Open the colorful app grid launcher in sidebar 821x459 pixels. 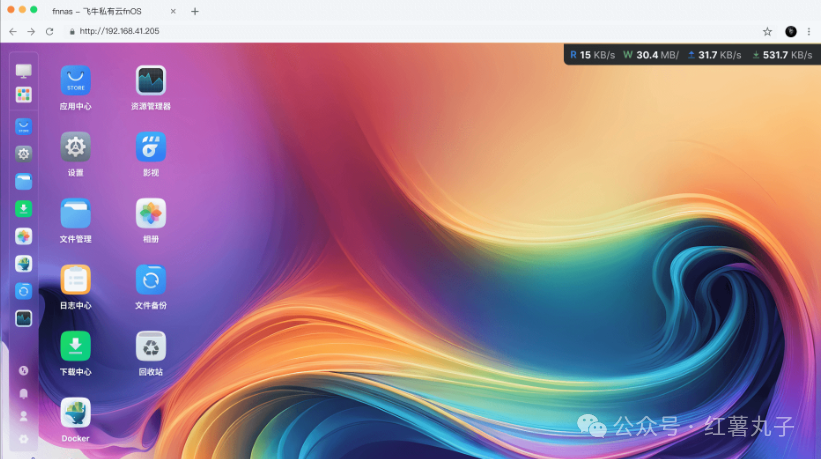pos(24,95)
